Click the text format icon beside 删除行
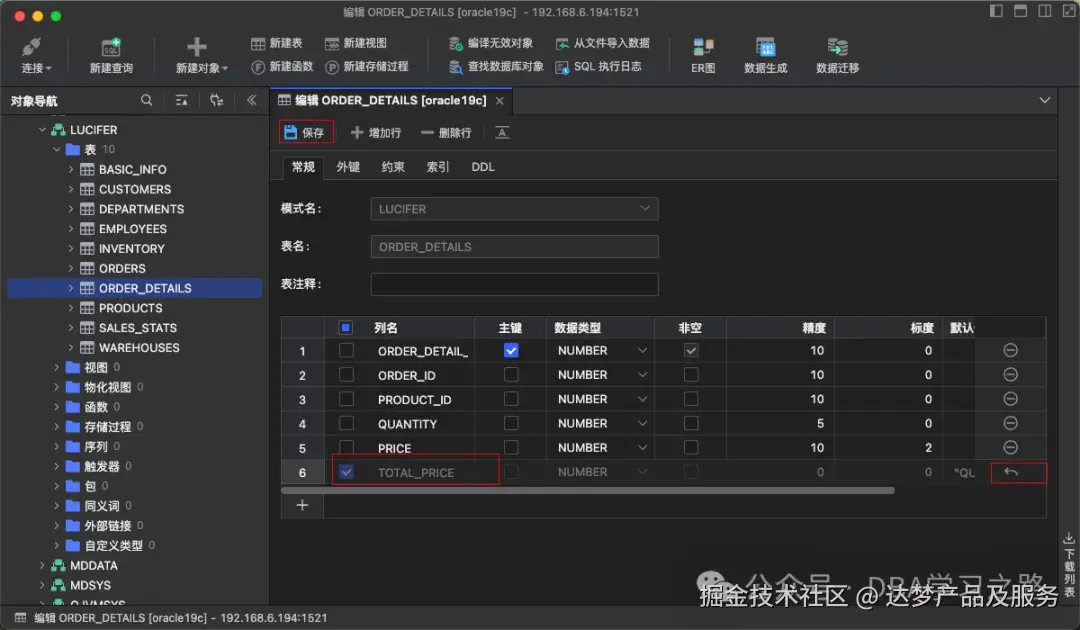This screenshot has height=630, width=1080. (502, 133)
